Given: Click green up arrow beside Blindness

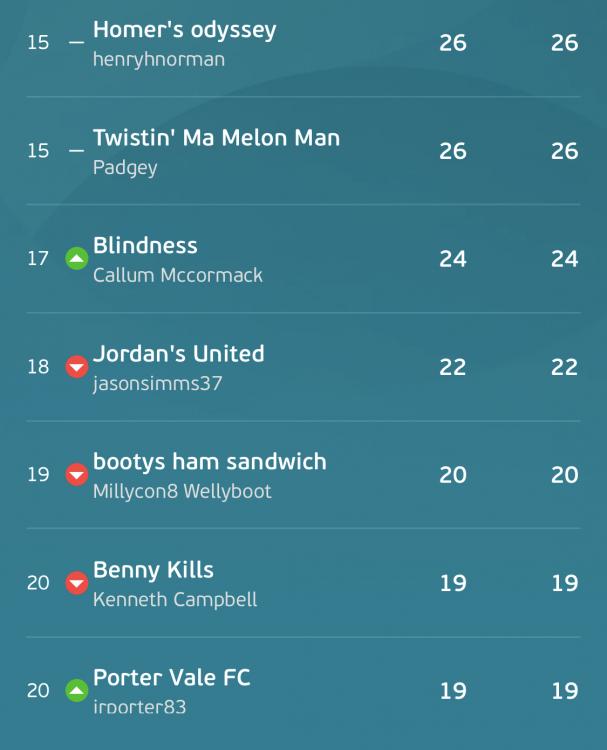Looking at the screenshot, I should click(77, 258).
